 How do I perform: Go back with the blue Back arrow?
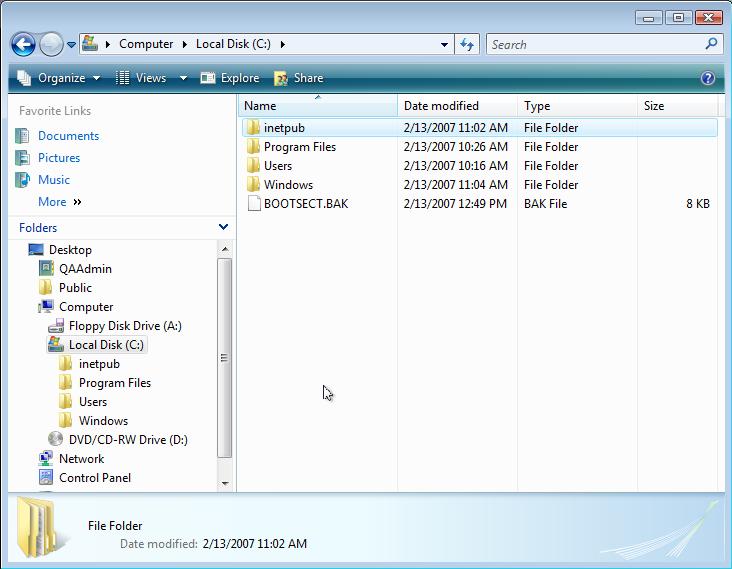click(23, 45)
